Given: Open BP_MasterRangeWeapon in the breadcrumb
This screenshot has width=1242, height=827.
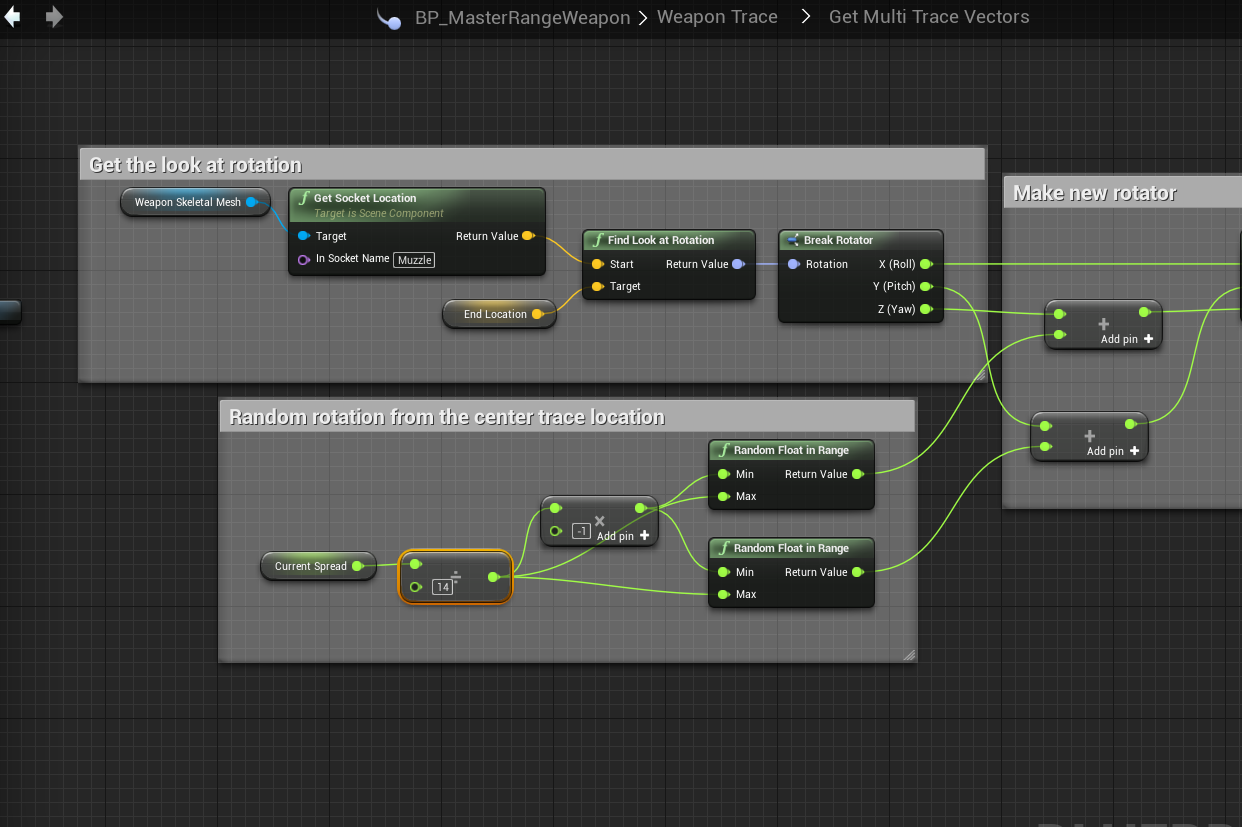Looking at the screenshot, I should point(522,17).
